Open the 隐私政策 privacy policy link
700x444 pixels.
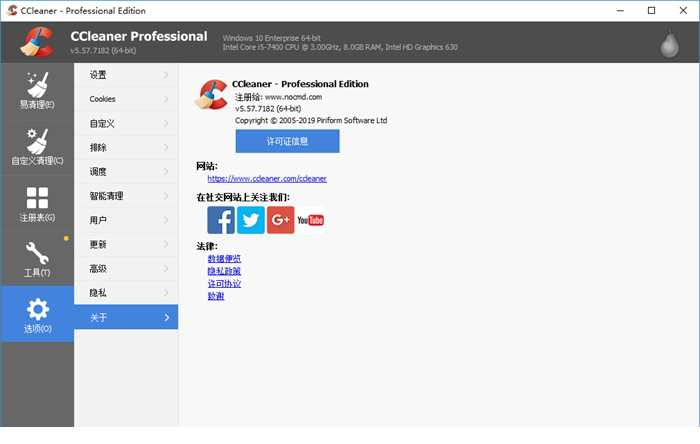click(x=224, y=271)
